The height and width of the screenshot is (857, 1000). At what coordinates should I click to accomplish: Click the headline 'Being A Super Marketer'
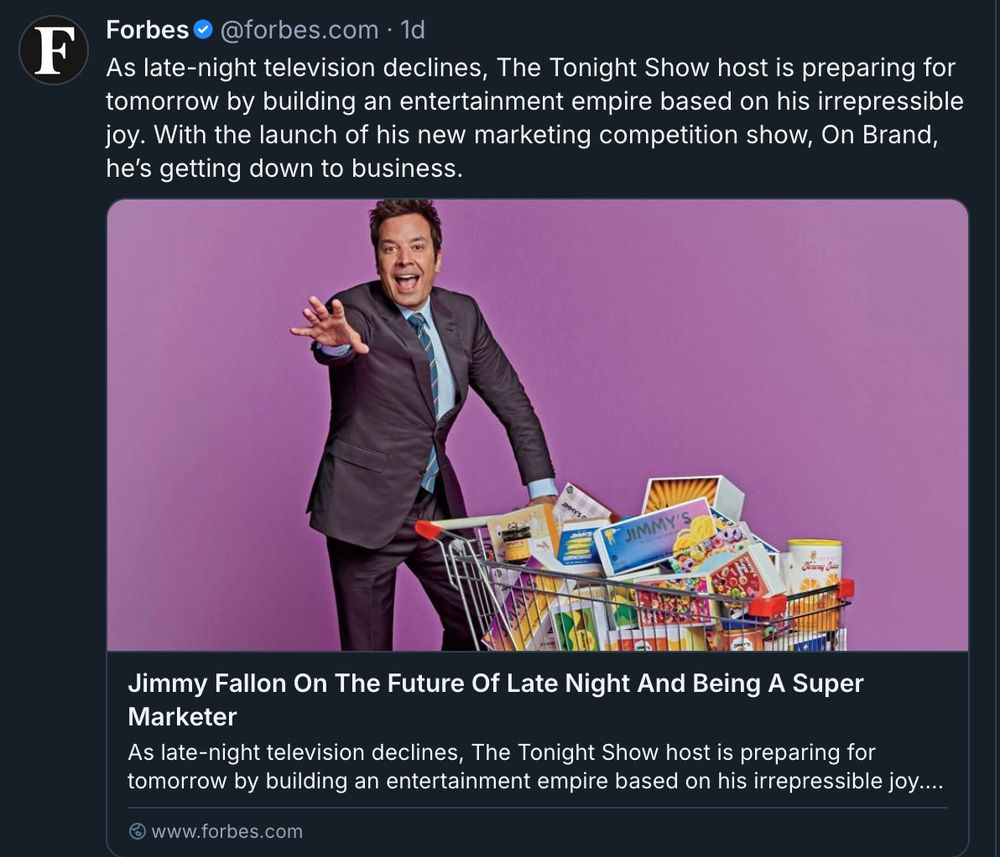[778, 683]
